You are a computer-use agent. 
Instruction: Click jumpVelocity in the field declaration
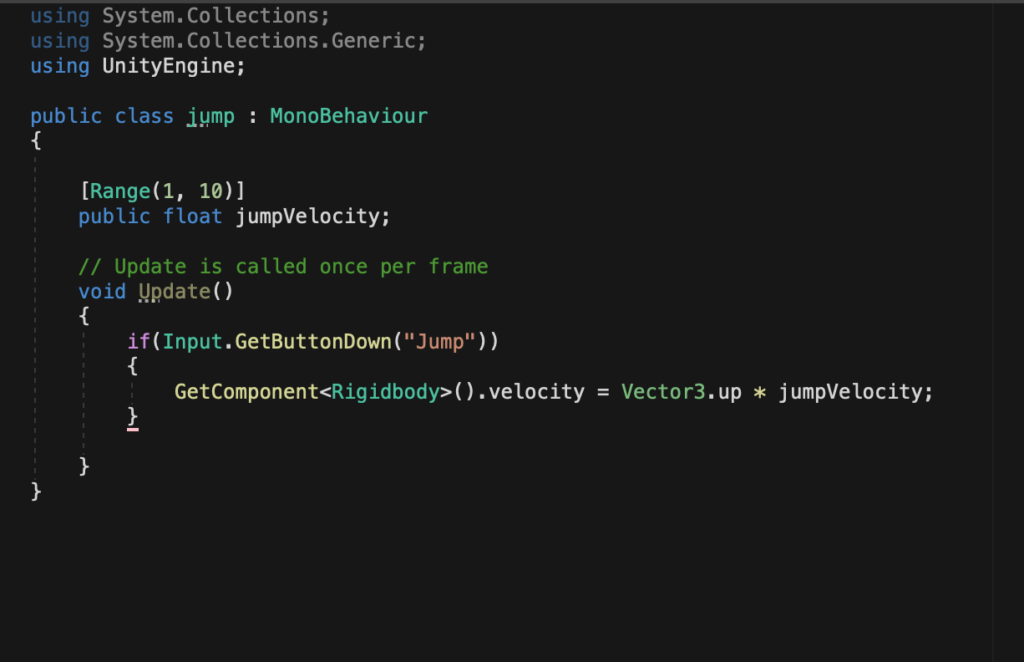point(307,216)
